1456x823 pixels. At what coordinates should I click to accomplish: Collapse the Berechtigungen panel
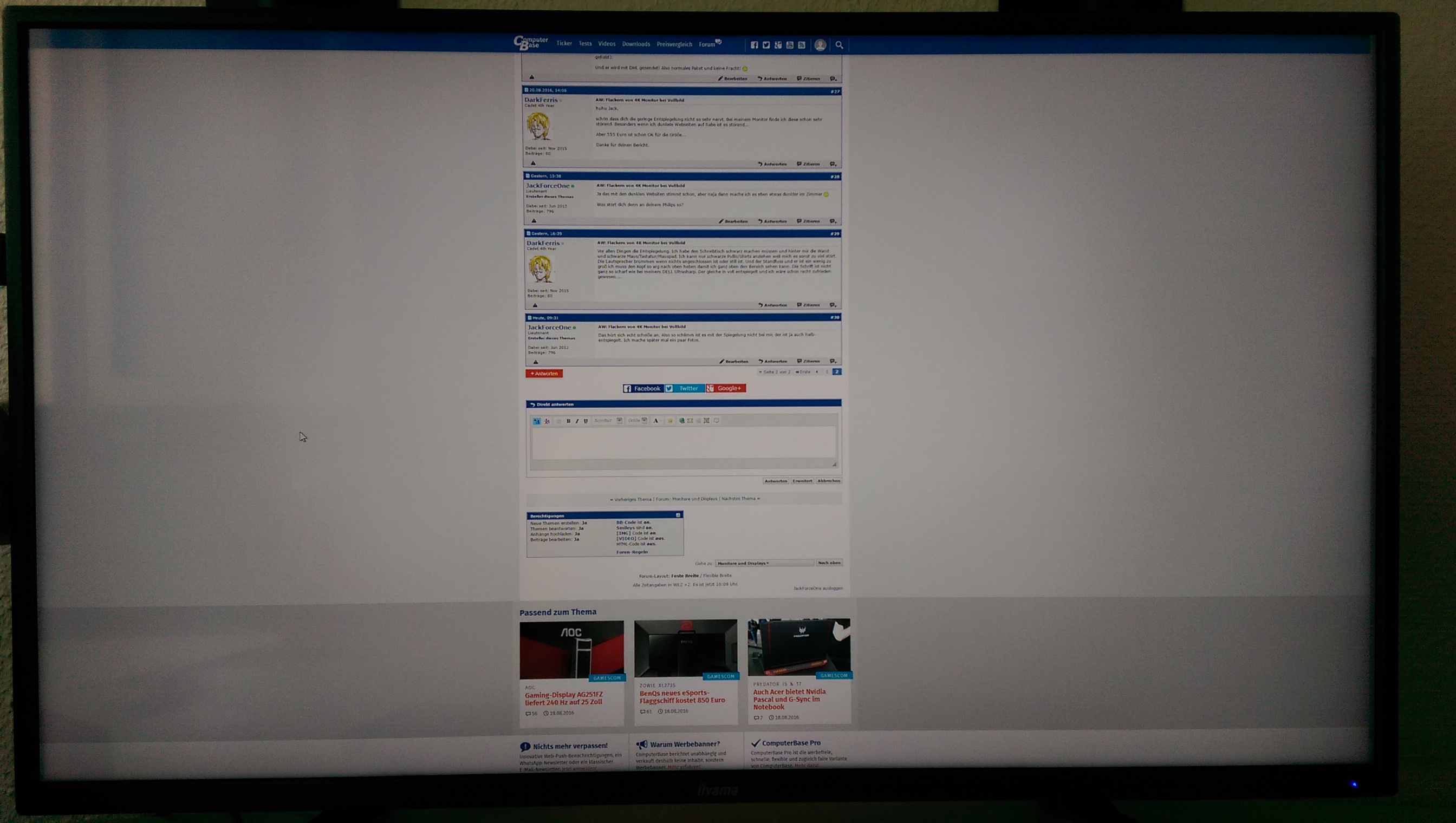point(678,515)
